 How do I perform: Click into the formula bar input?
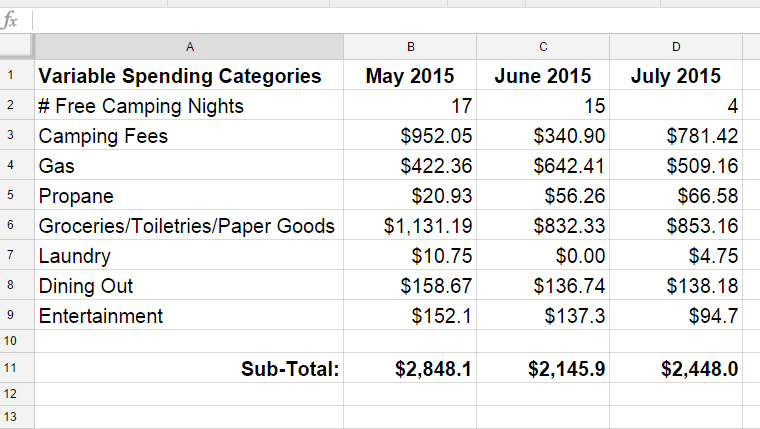(395, 21)
